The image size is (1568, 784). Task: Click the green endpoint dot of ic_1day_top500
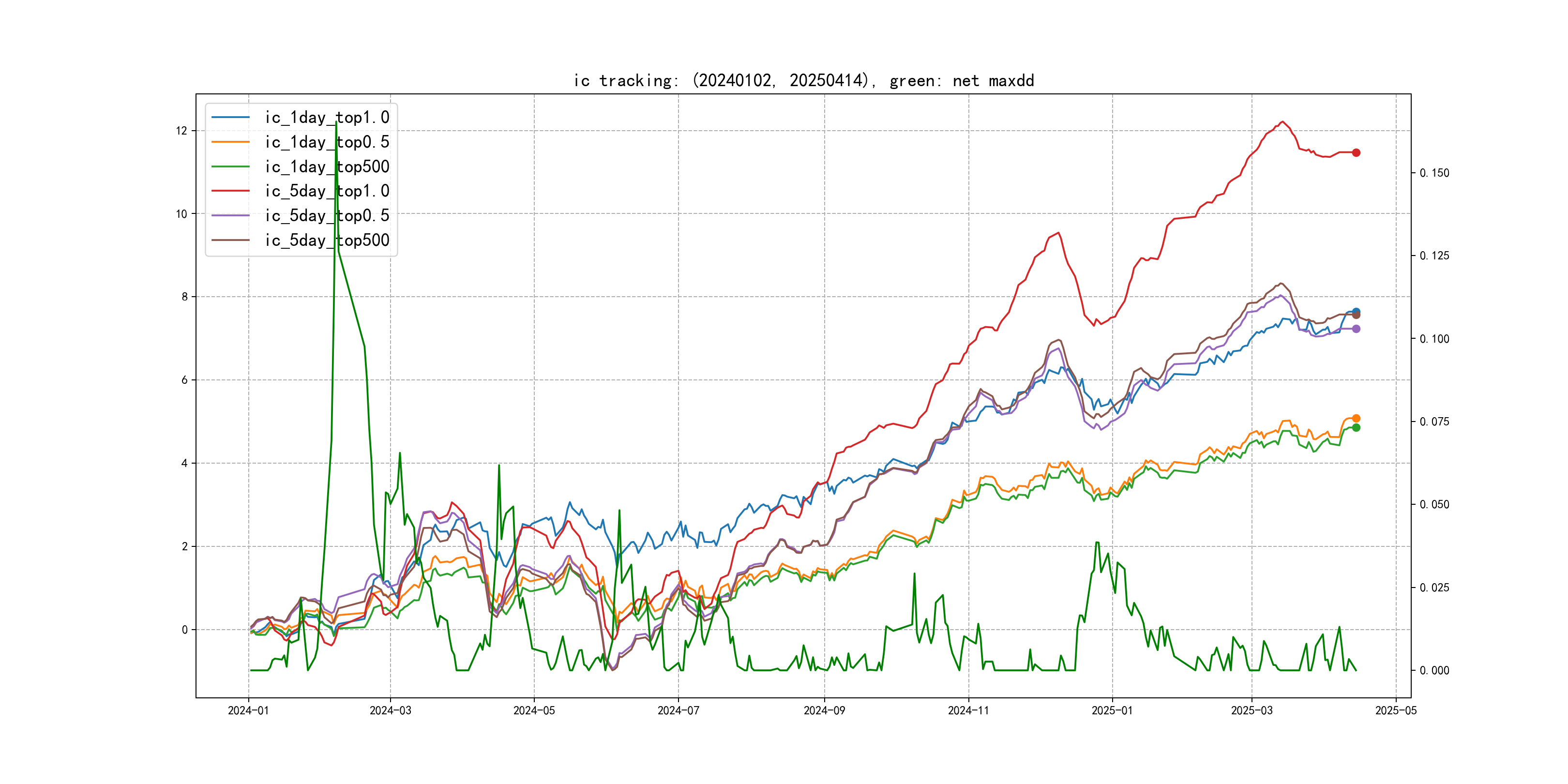pyautogui.click(x=1356, y=427)
